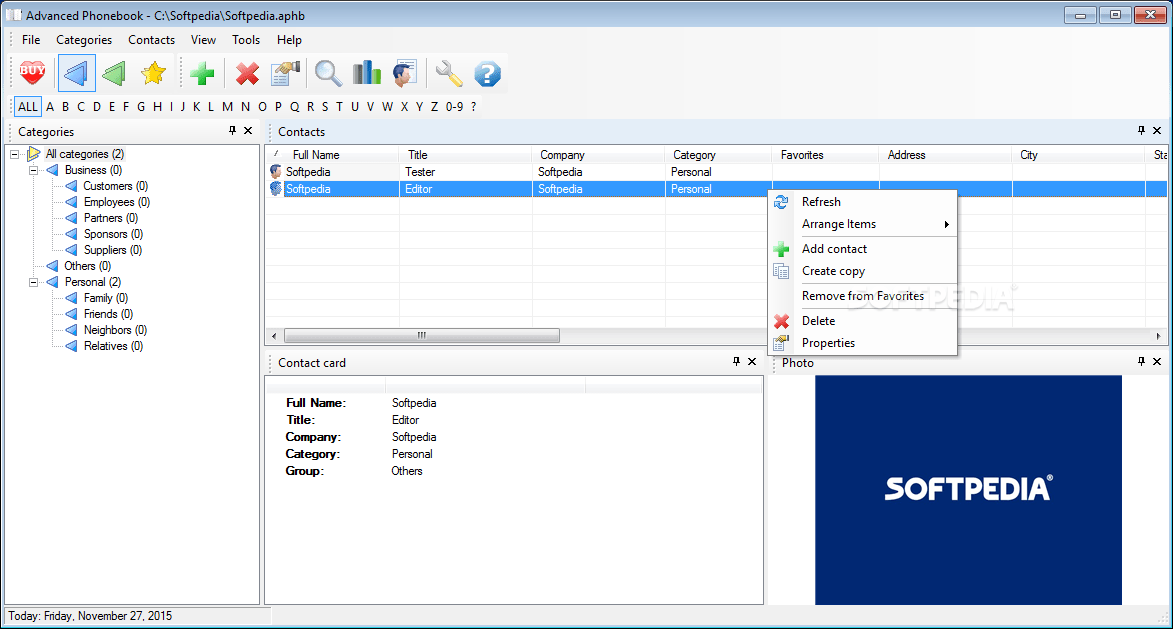The height and width of the screenshot is (629, 1173).
Task: Click the bar chart statistics icon
Action: click(366, 72)
